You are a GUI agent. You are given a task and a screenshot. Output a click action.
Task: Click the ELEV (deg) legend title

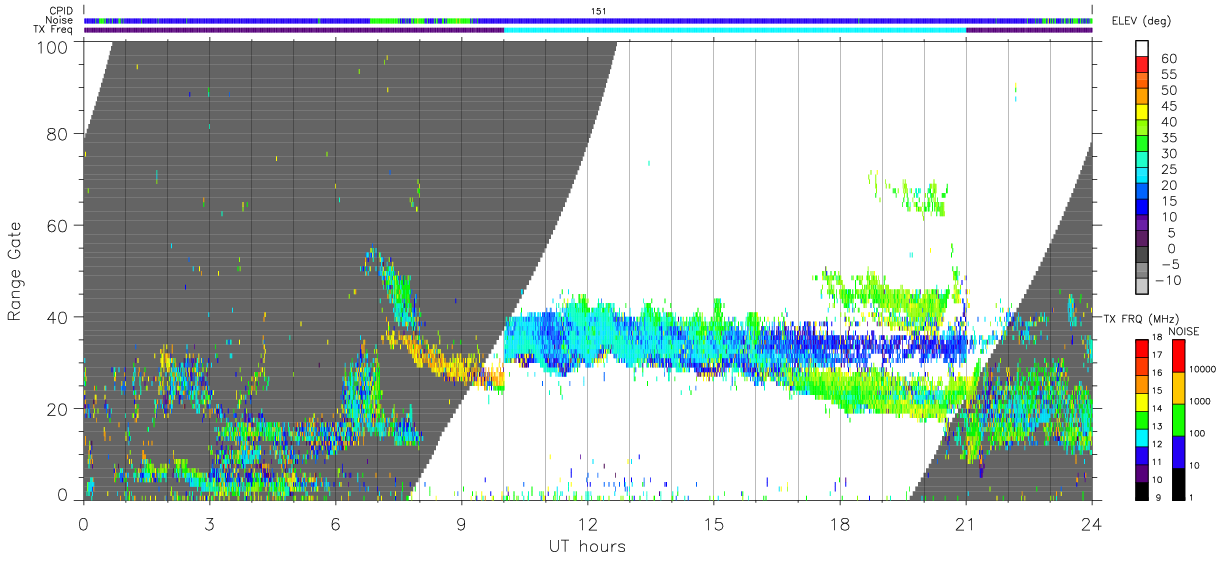pyautogui.click(x=1140, y=21)
